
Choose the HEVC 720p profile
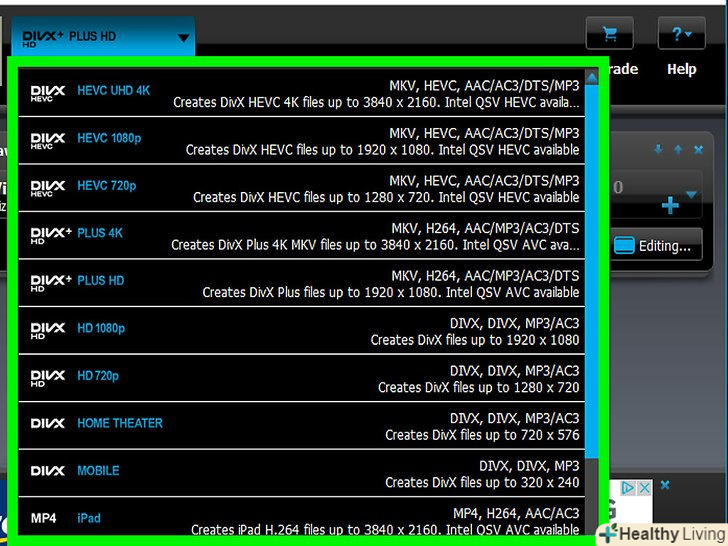tap(300, 187)
